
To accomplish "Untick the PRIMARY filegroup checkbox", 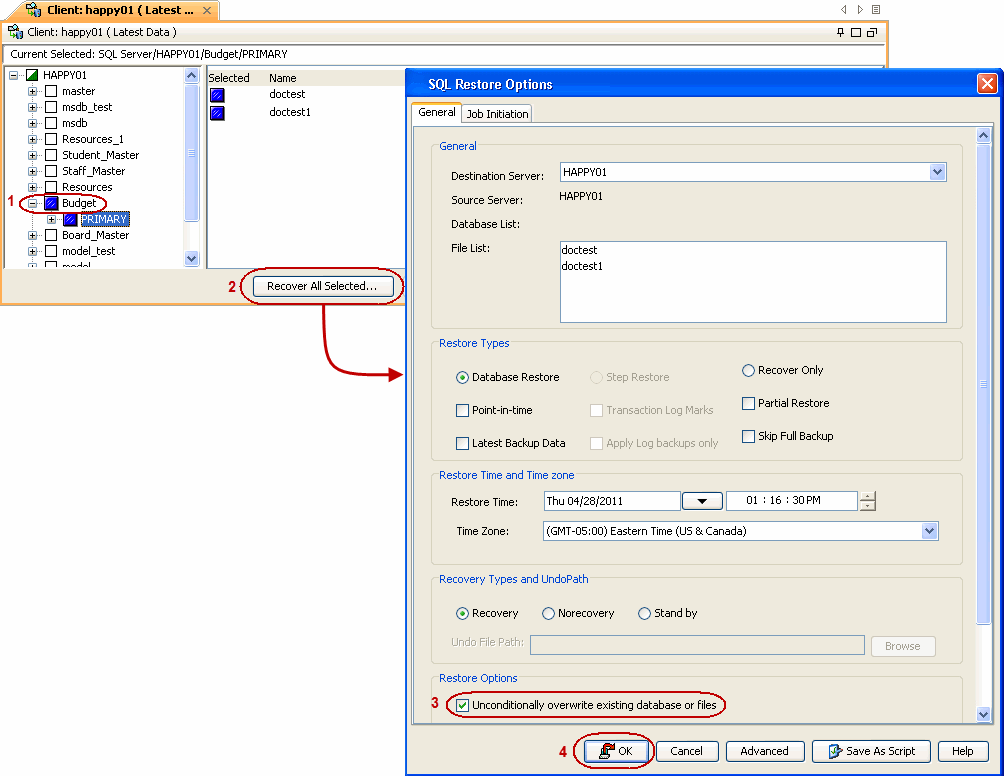I will pos(70,220).
